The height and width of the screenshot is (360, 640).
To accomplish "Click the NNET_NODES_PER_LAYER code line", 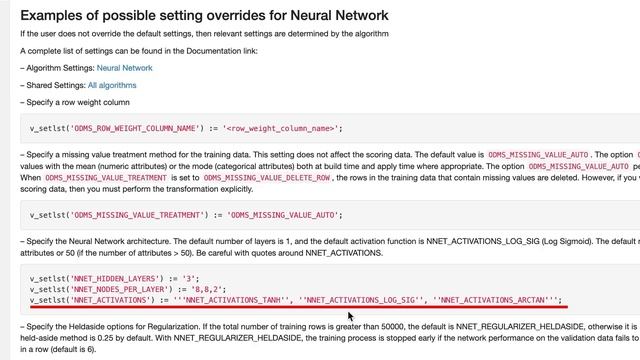I will click(x=128, y=289).
